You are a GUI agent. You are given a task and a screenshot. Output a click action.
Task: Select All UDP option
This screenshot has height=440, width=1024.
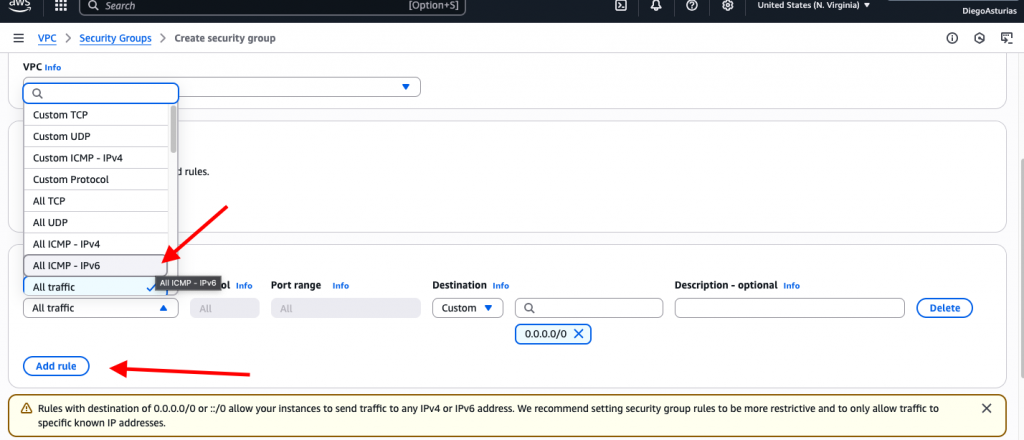pyautogui.click(x=96, y=223)
